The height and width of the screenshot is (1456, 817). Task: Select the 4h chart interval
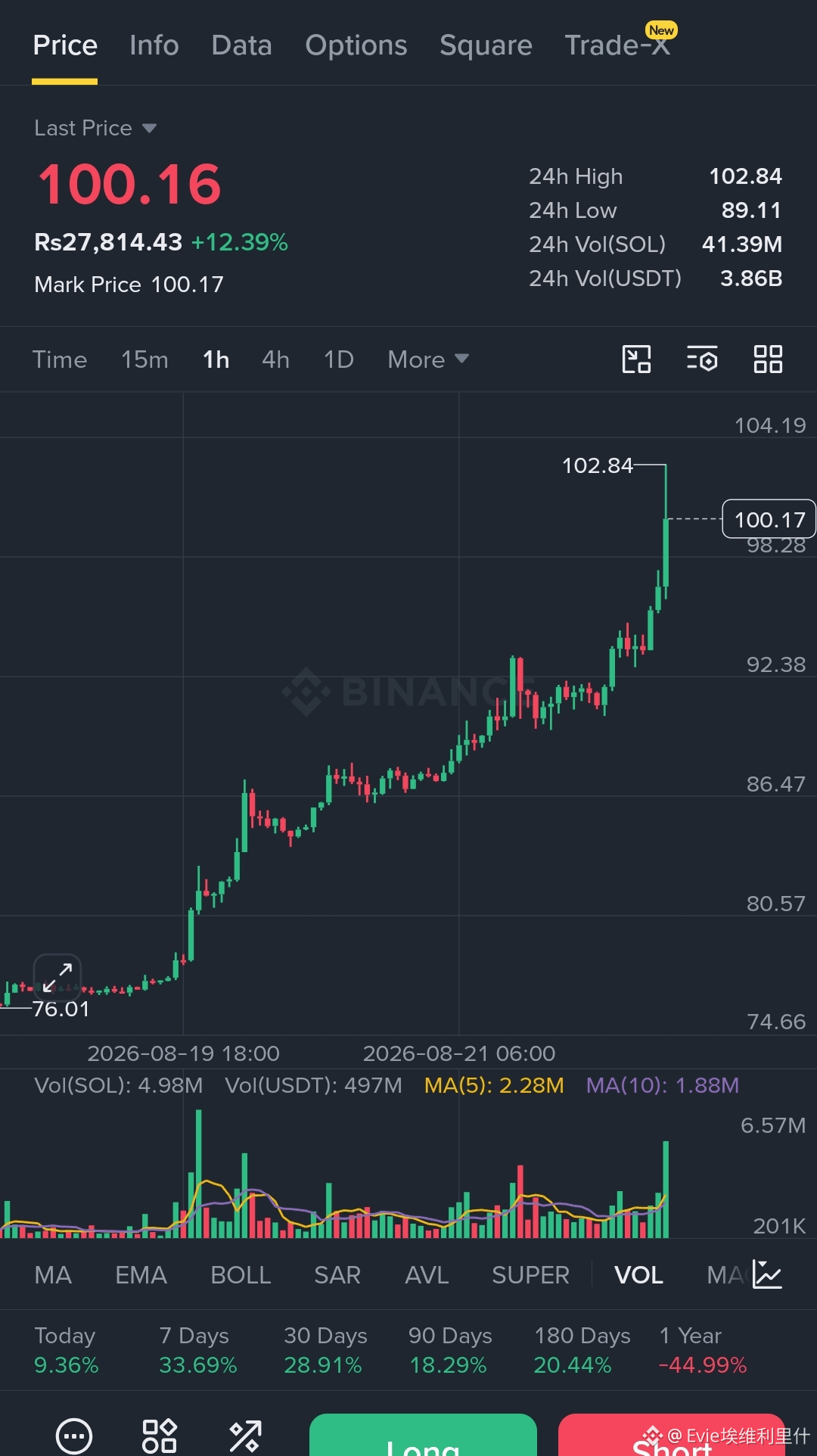point(276,359)
